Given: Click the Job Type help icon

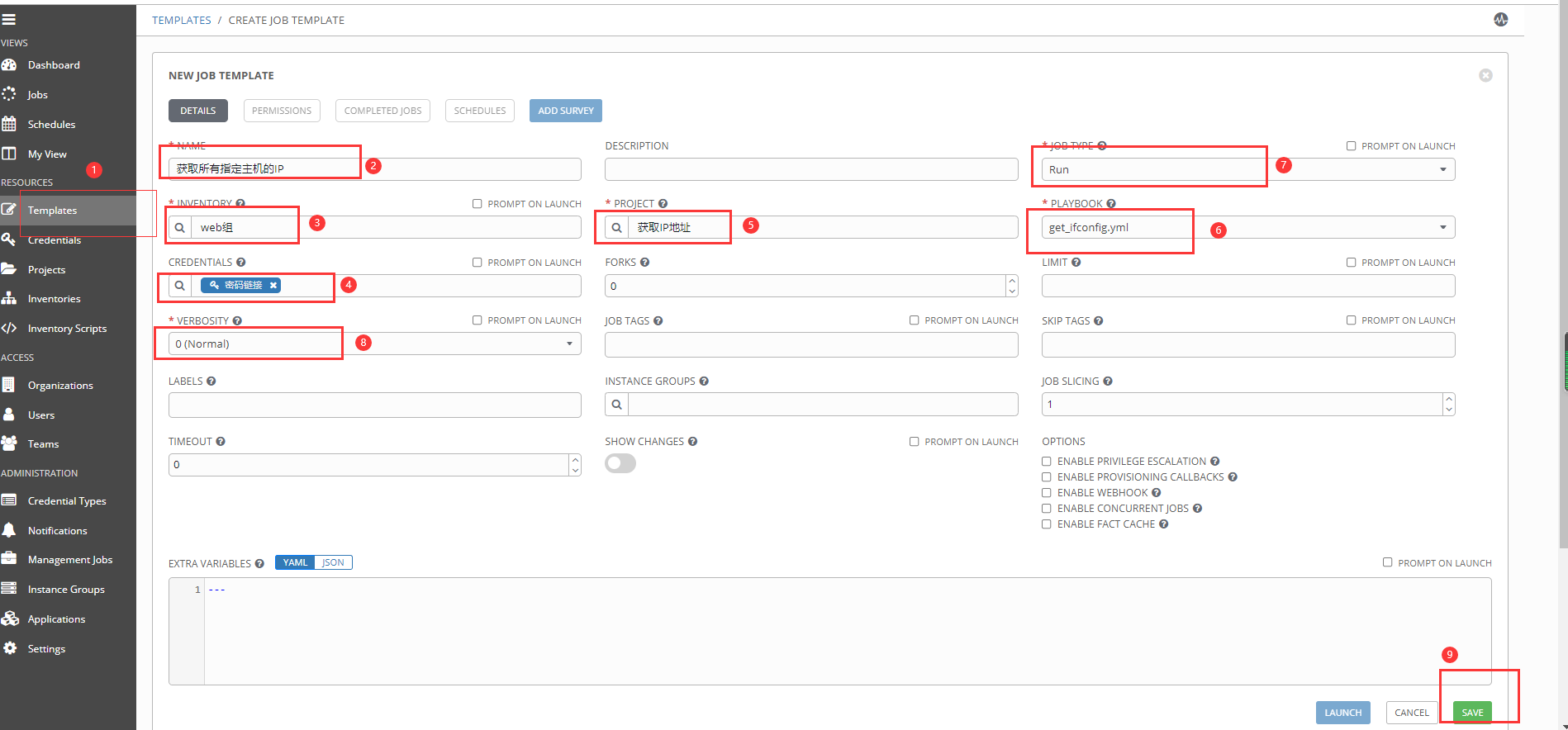Looking at the screenshot, I should pyautogui.click(x=1102, y=145).
